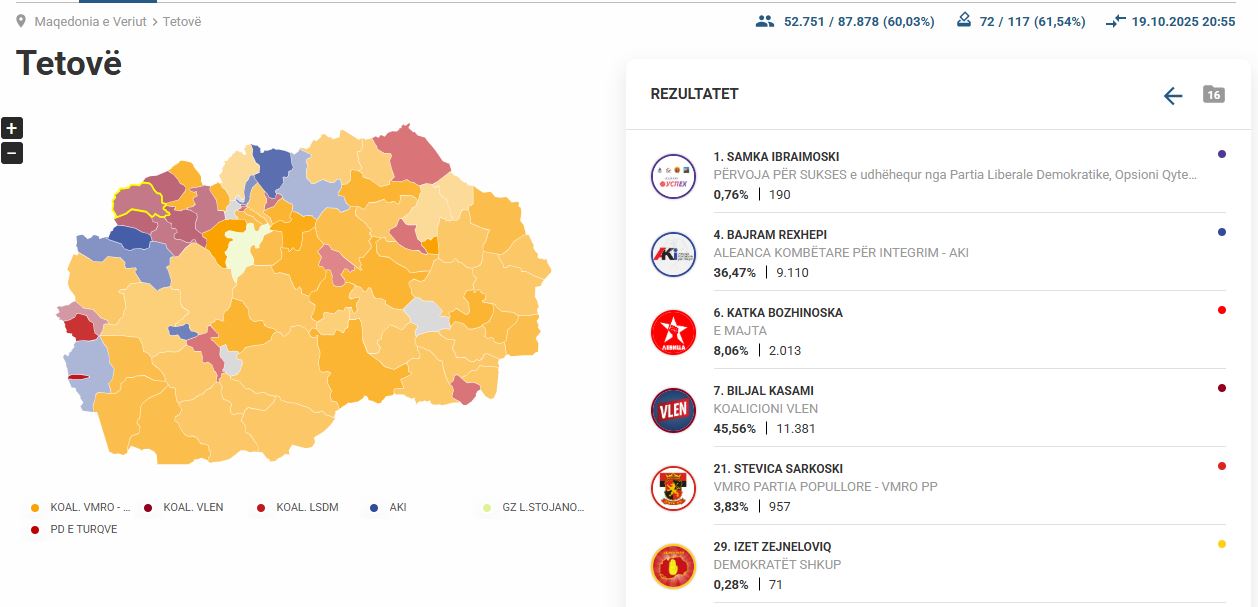
Task: Click the voter turnout people icon
Action: [765, 21]
